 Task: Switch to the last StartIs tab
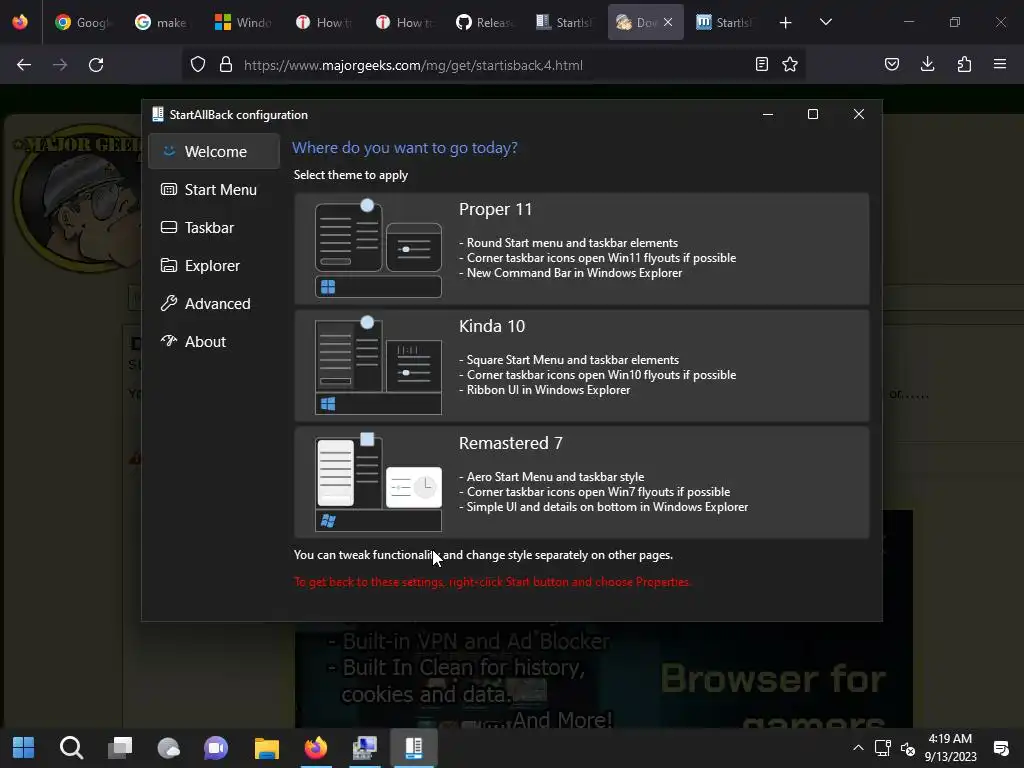[724, 23]
